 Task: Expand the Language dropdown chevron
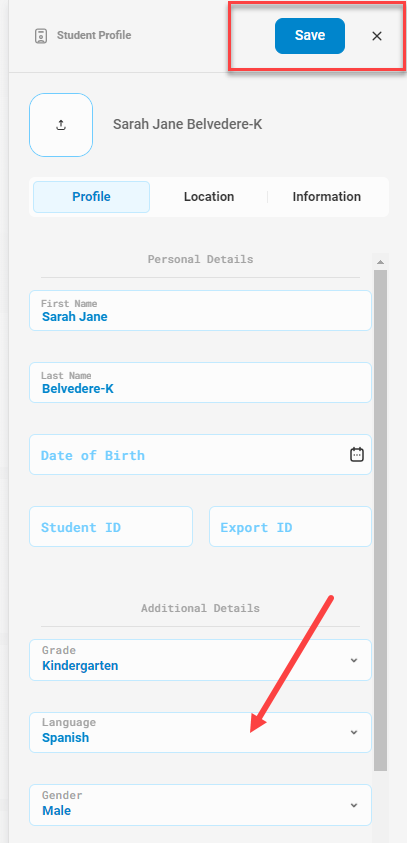coord(354,732)
